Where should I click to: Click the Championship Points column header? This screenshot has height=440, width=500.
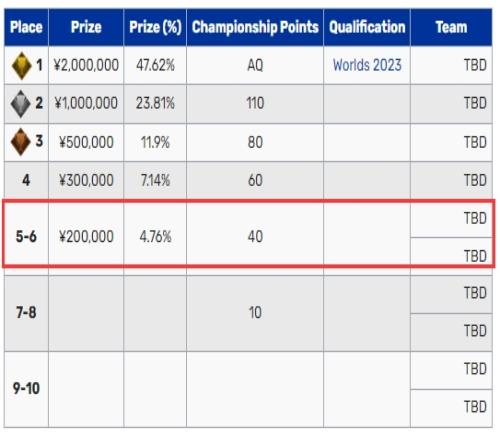(255, 27)
